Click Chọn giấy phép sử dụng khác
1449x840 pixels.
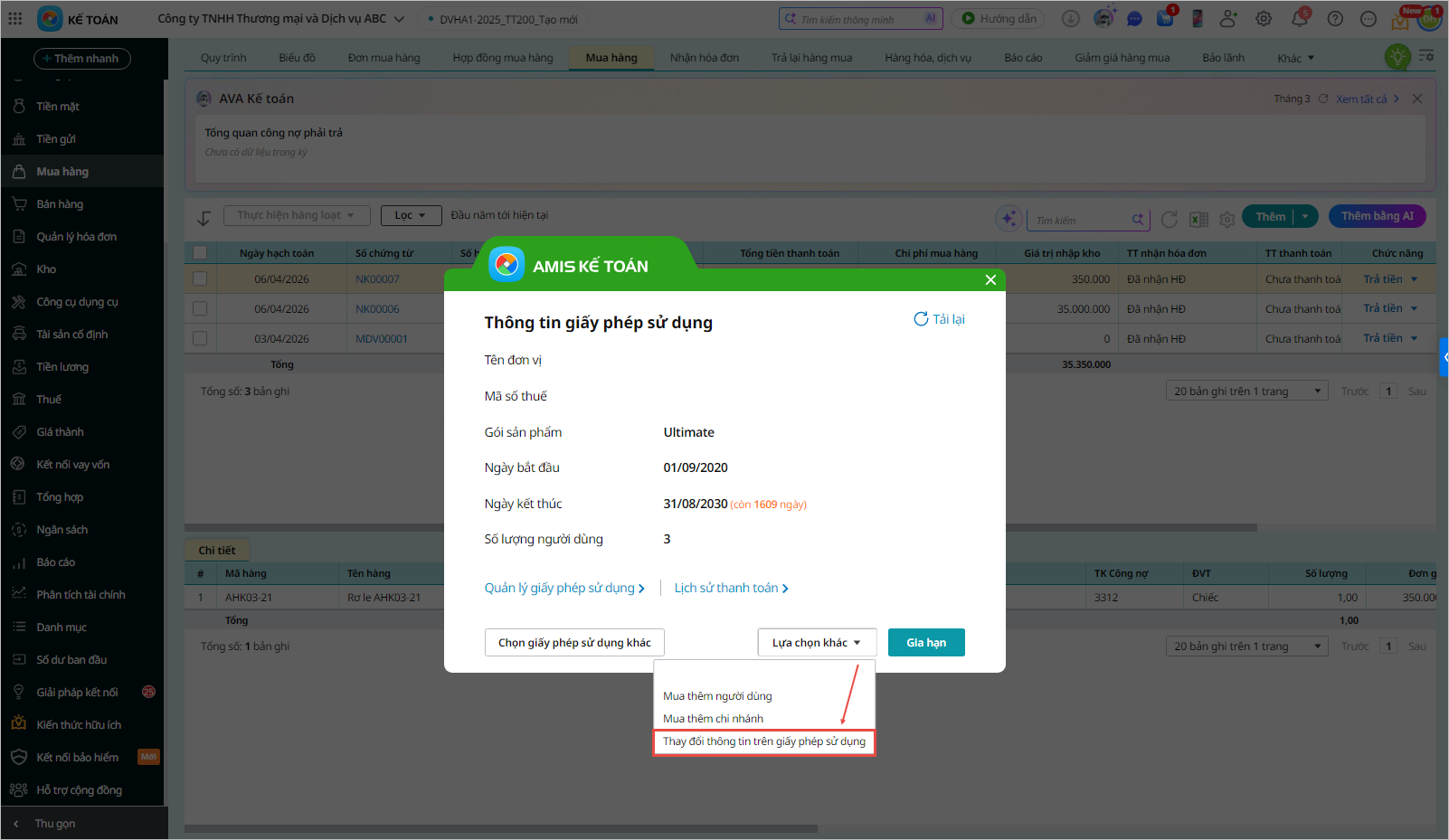coord(574,643)
